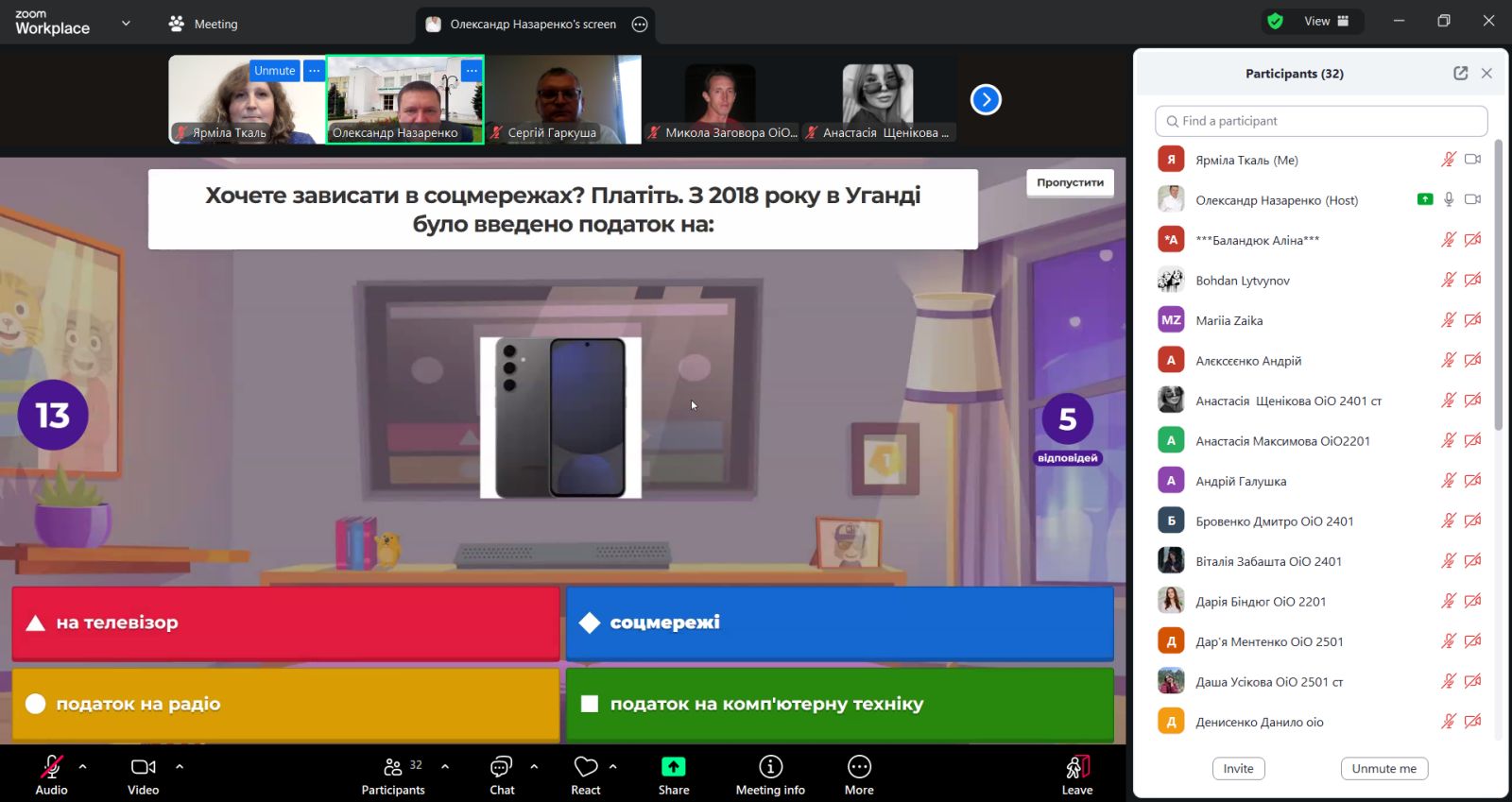
Task: Click the Invite button
Action: point(1238,769)
